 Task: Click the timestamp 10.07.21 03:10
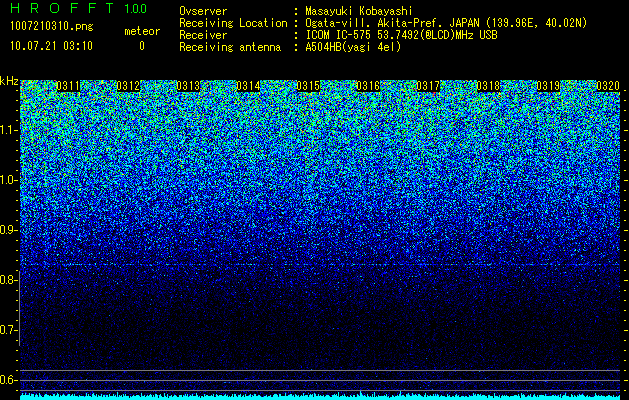click(51, 46)
